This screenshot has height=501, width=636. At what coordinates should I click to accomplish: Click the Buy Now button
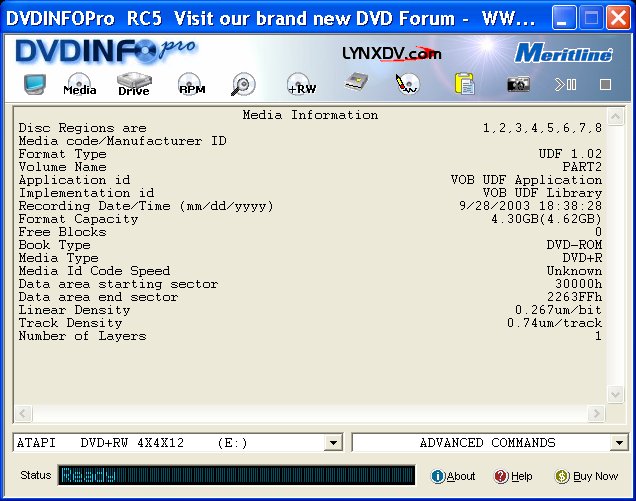click(x=587, y=476)
